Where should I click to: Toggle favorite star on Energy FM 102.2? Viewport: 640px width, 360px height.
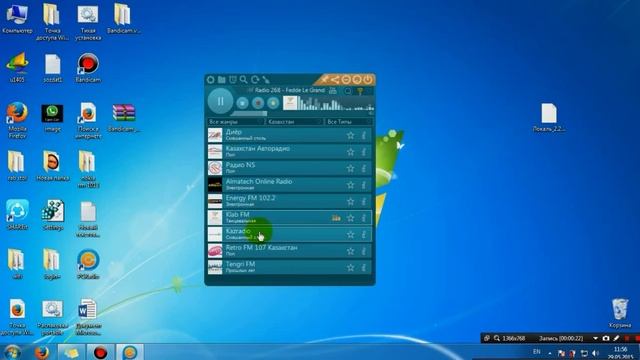click(351, 201)
